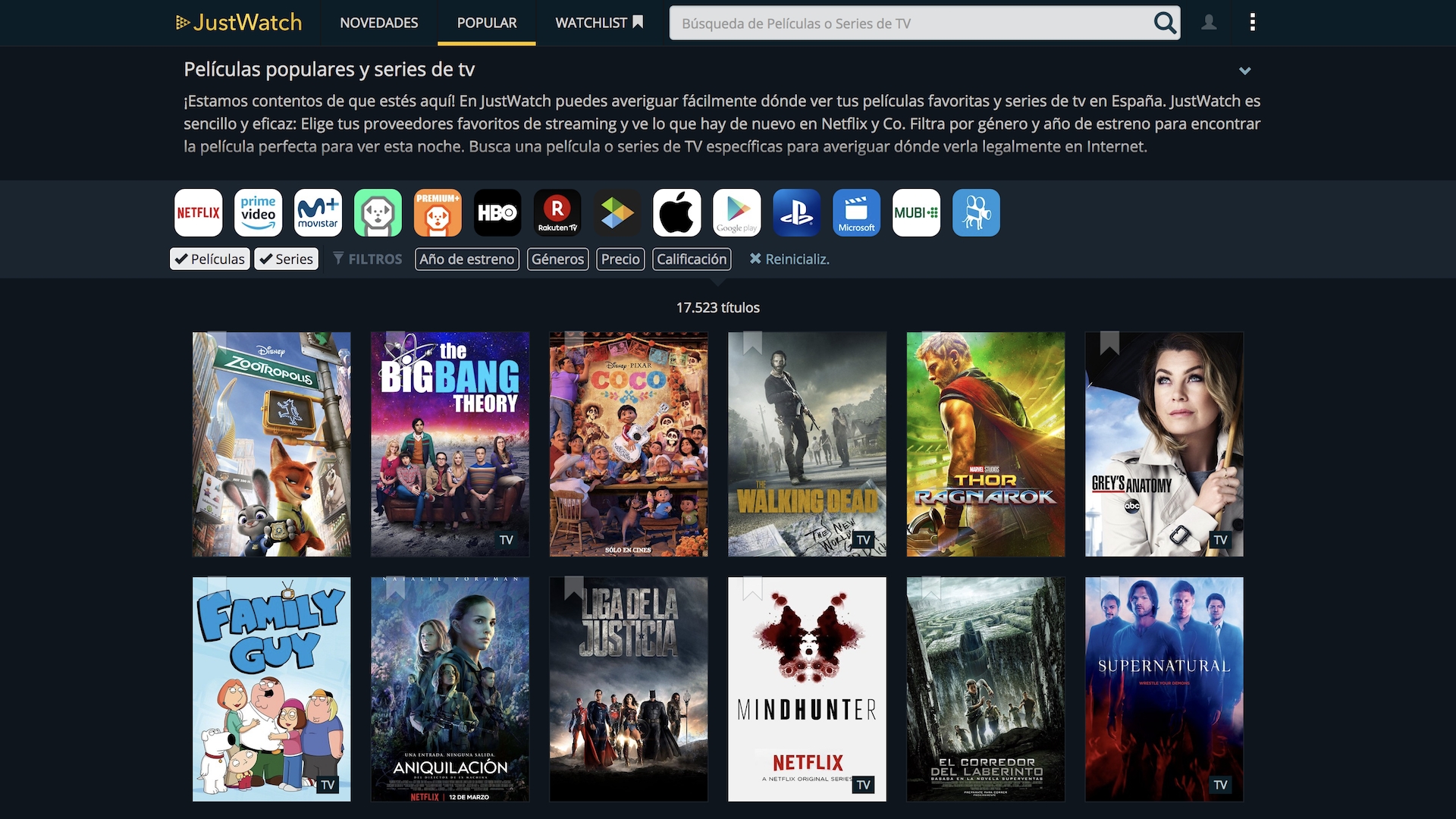Click Reinicializ. to reset filters
Screen dimensions: 1456x819
(x=789, y=259)
